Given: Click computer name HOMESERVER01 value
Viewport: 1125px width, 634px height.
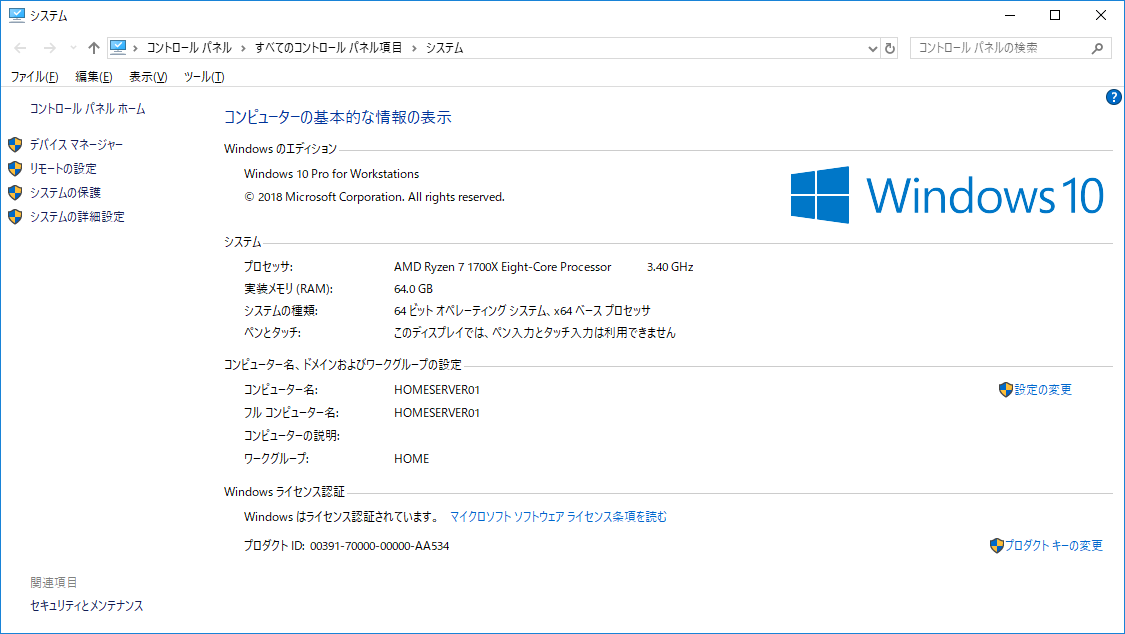Looking at the screenshot, I should pyautogui.click(x=437, y=389).
